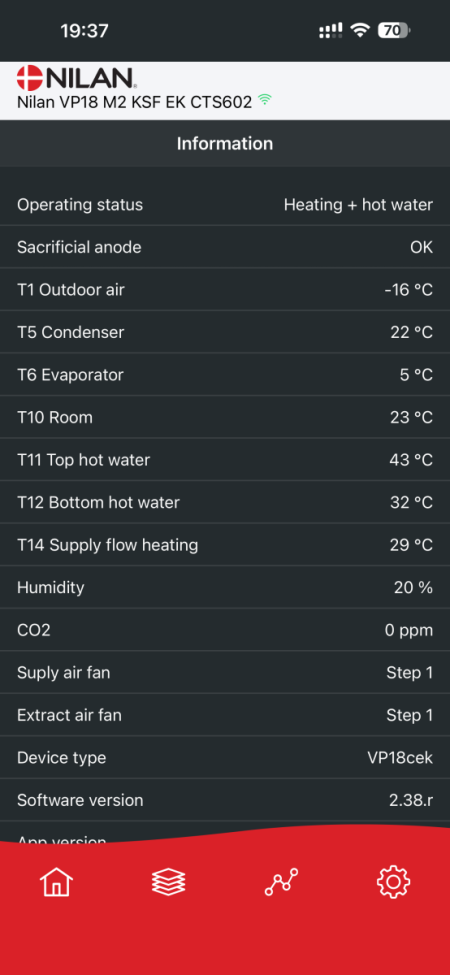The height and width of the screenshot is (975, 450).
Task: Tap the Software version row
Action: (225, 800)
